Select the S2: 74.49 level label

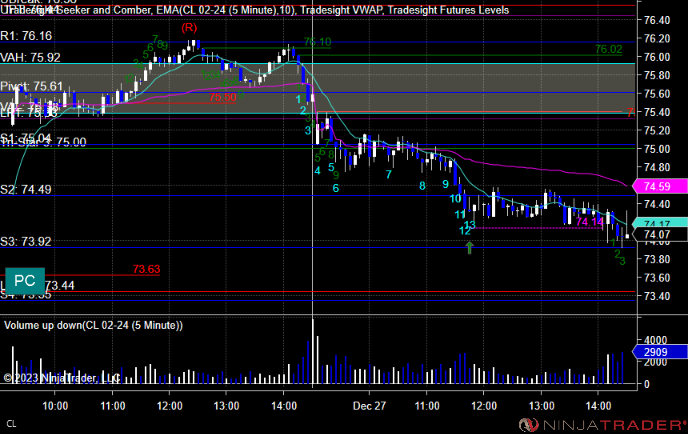coord(26,190)
